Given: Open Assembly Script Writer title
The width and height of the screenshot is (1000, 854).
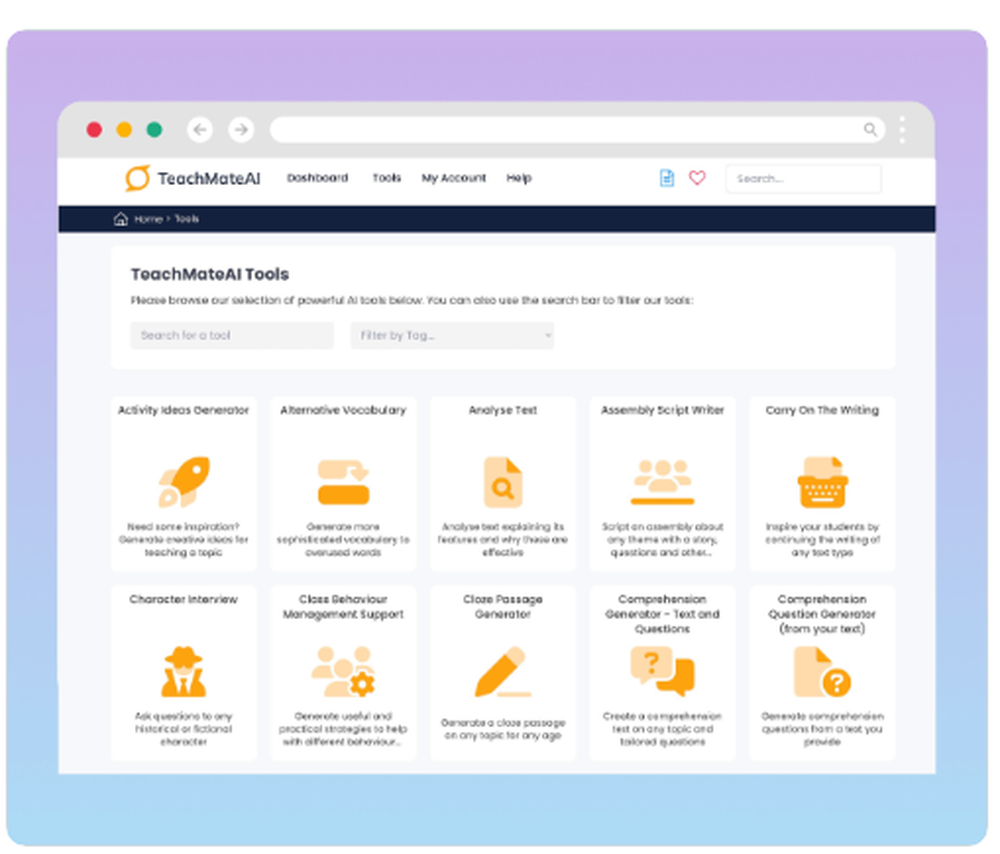Looking at the screenshot, I should pos(663,410).
